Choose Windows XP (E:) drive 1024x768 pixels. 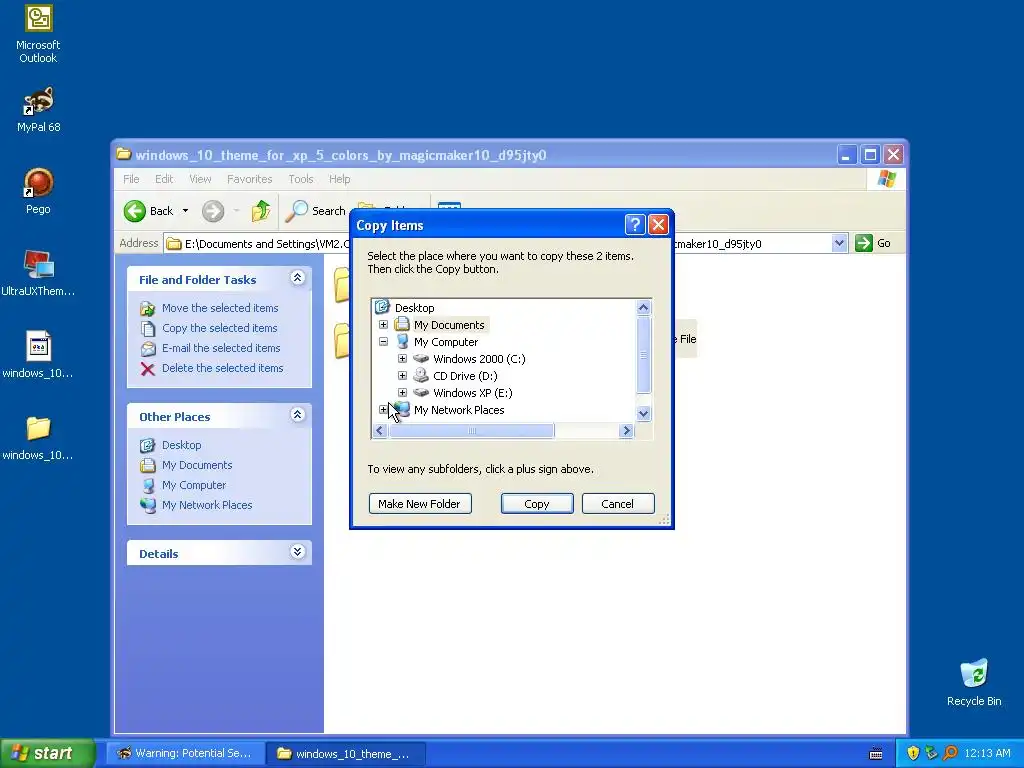click(473, 392)
